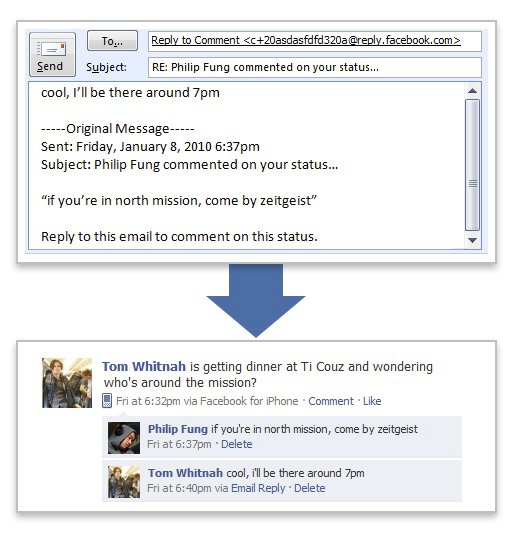Open the To... recipient picker
This screenshot has width=513, height=535.
tap(113, 41)
